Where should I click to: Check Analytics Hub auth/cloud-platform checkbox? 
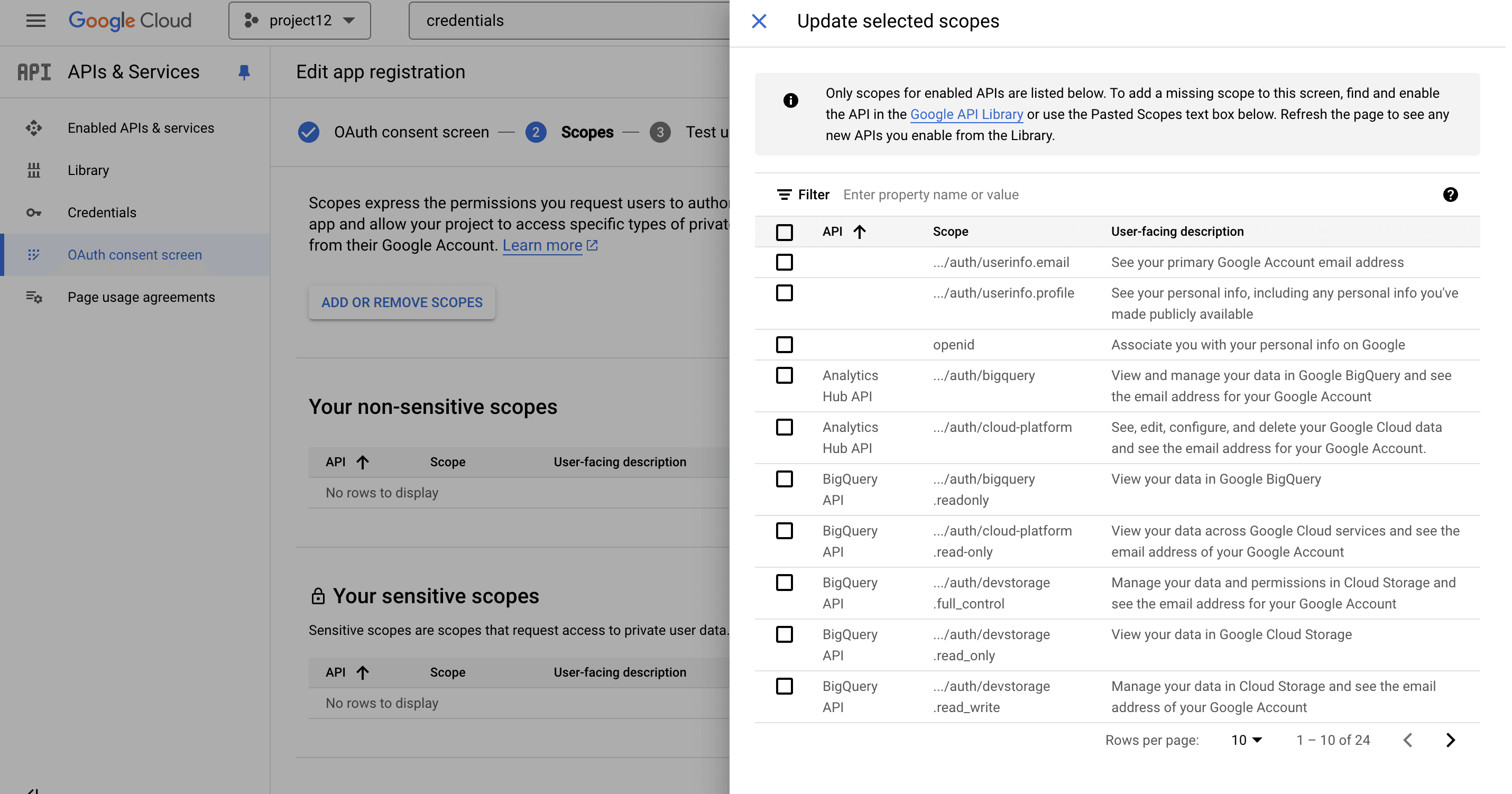[x=785, y=427]
